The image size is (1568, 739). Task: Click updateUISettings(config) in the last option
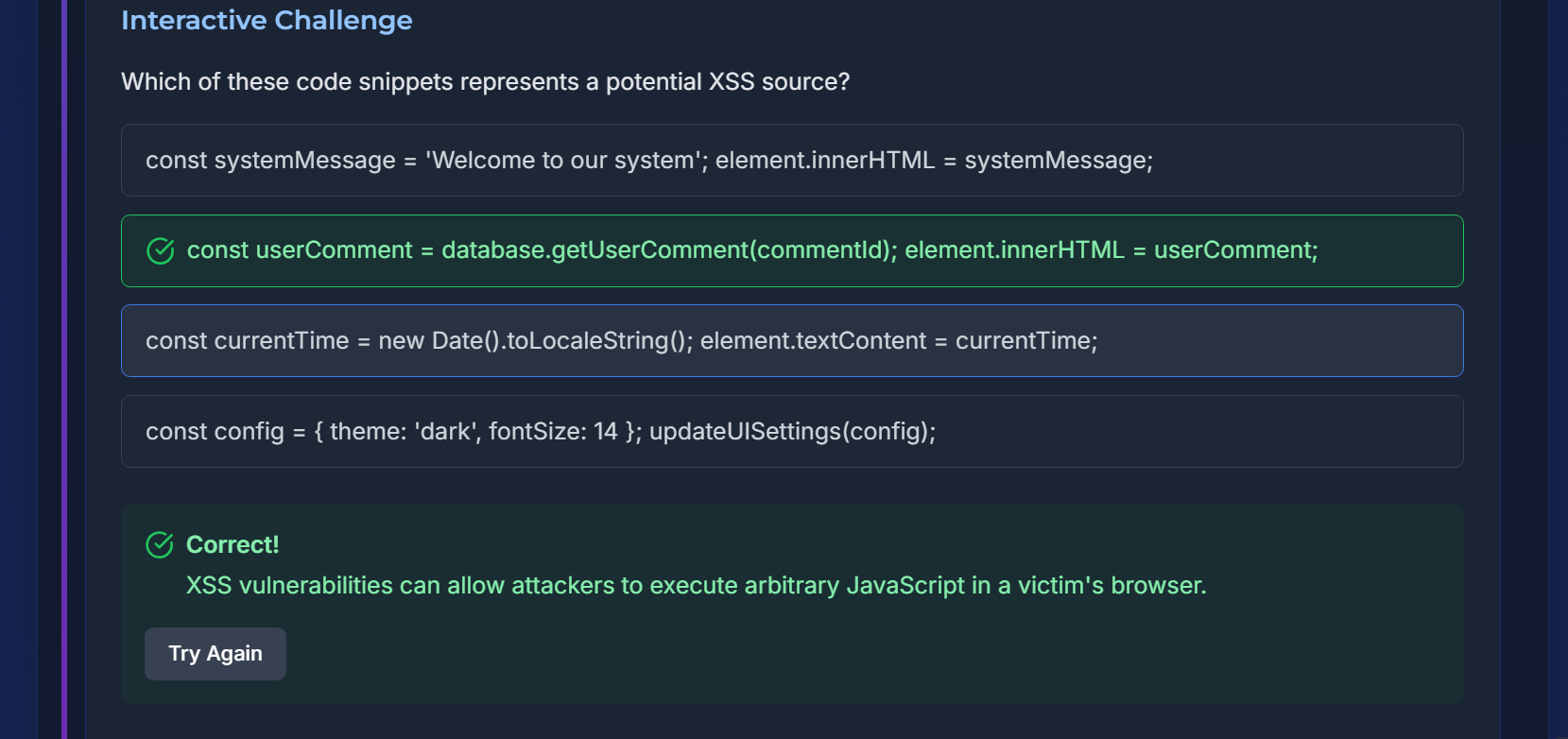(x=792, y=432)
